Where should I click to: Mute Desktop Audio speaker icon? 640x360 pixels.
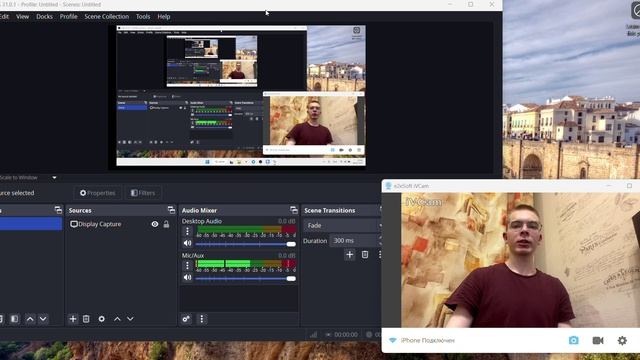[x=187, y=243]
